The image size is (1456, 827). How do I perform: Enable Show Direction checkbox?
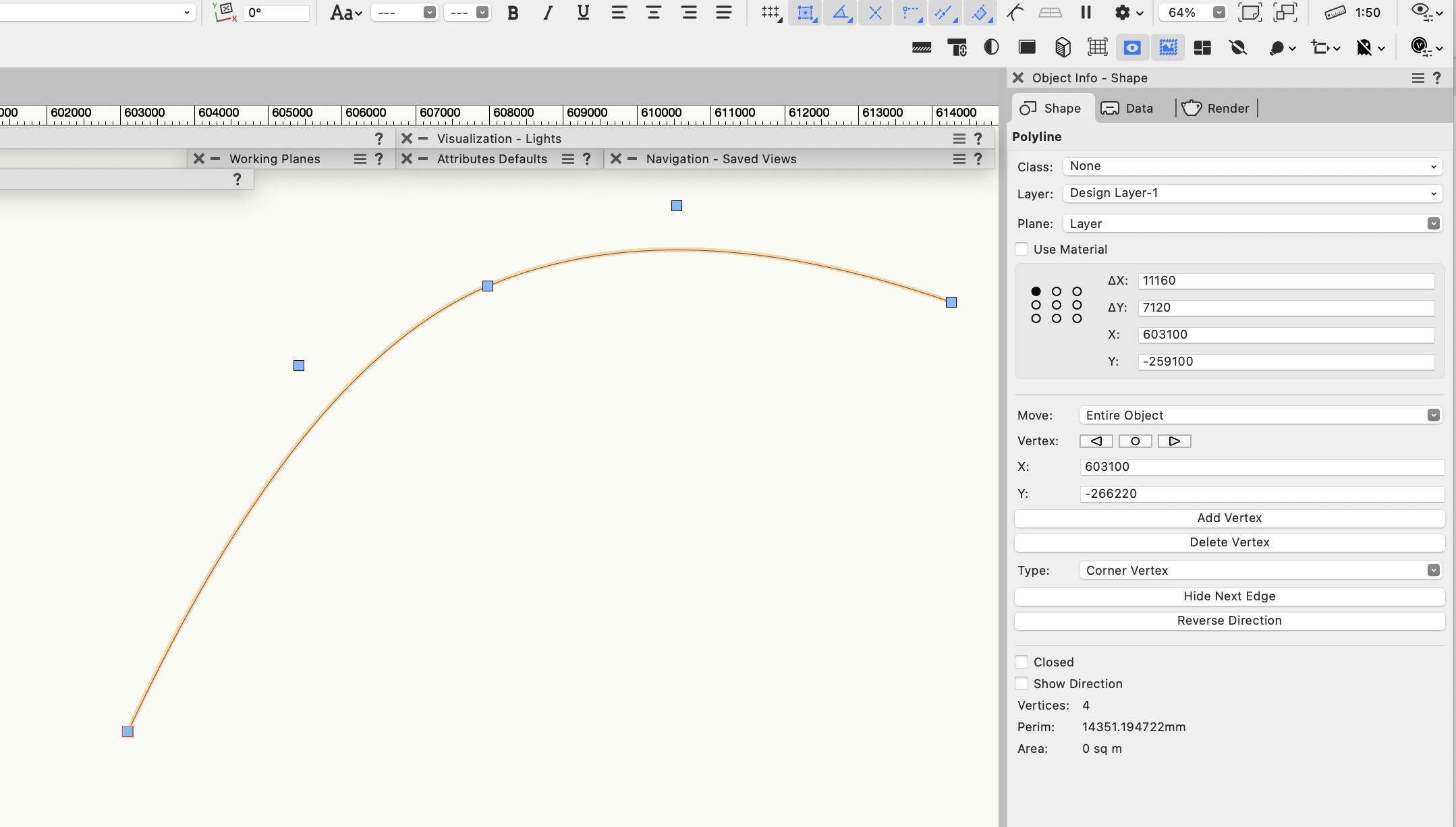(1022, 683)
